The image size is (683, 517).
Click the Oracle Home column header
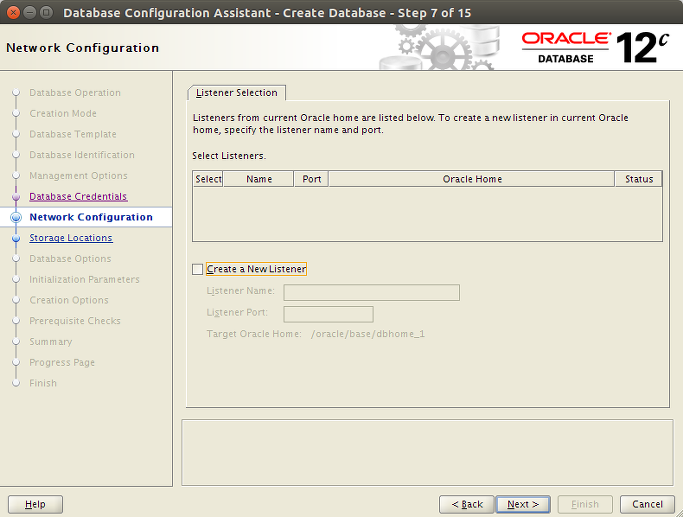coord(472,179)
